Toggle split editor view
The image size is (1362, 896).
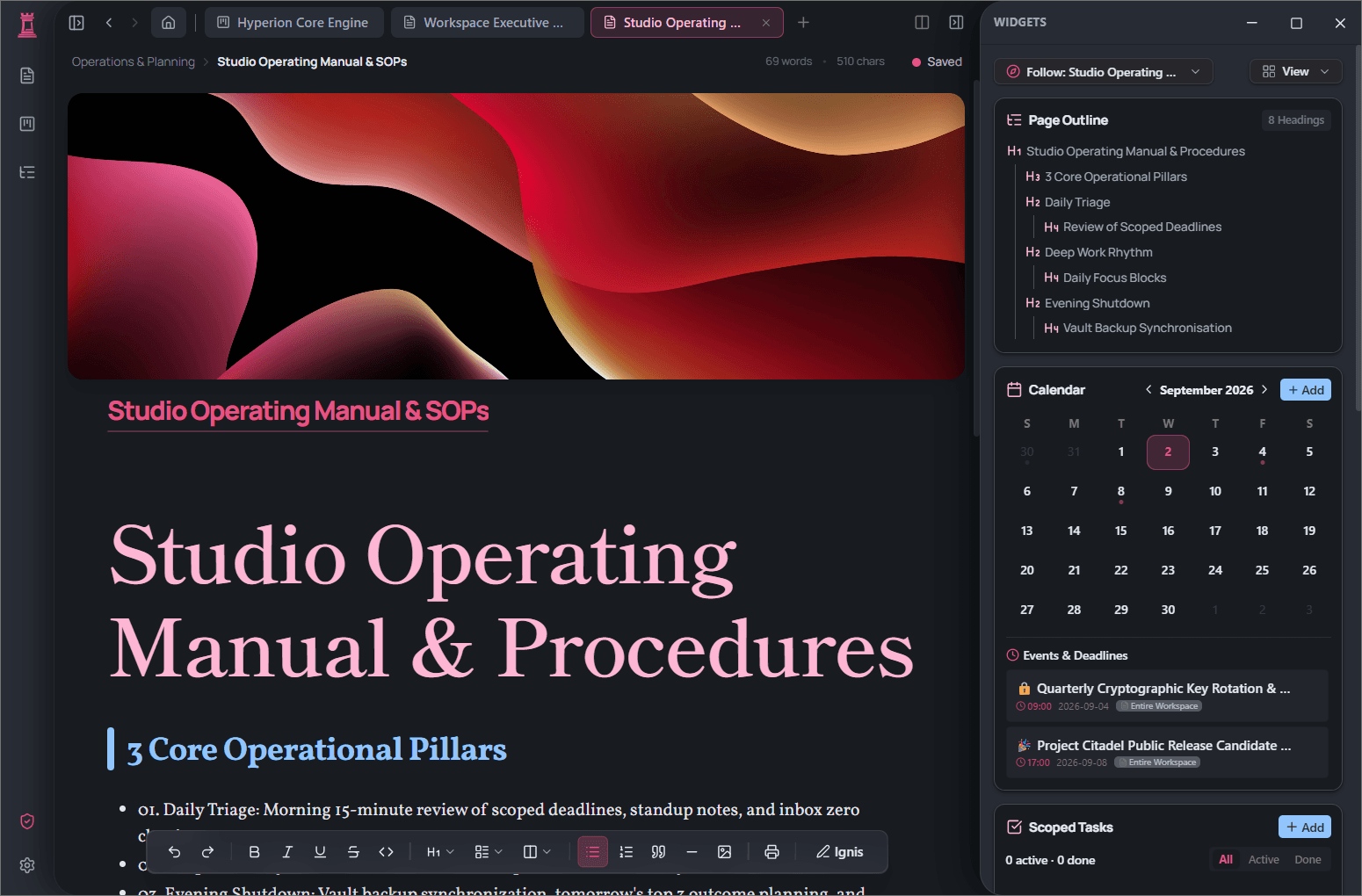pos(922,23)
